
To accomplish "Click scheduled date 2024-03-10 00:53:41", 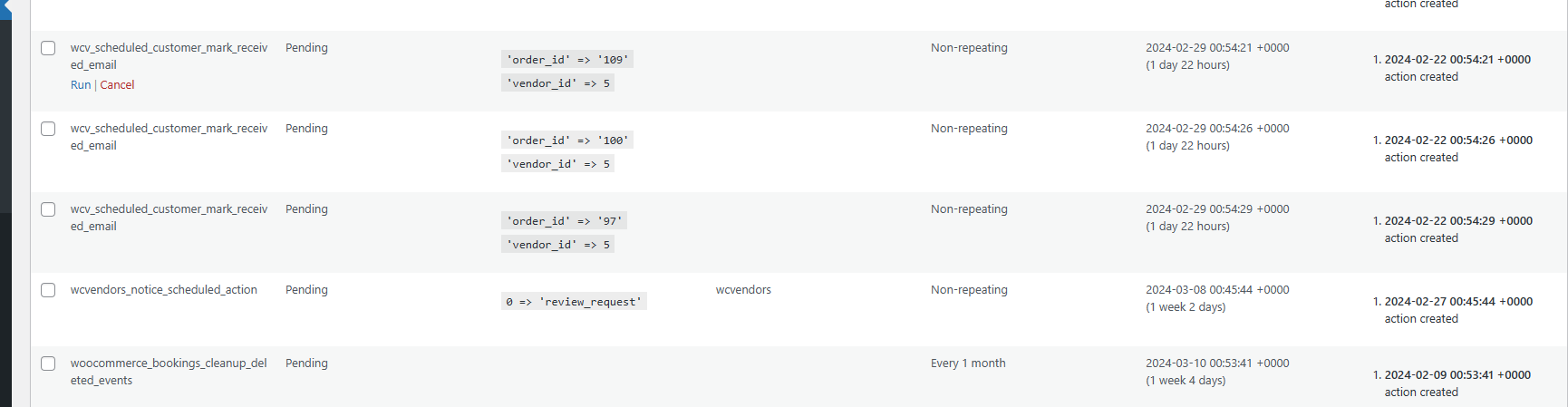I will pyautogui.click(x=1217, y=363).
